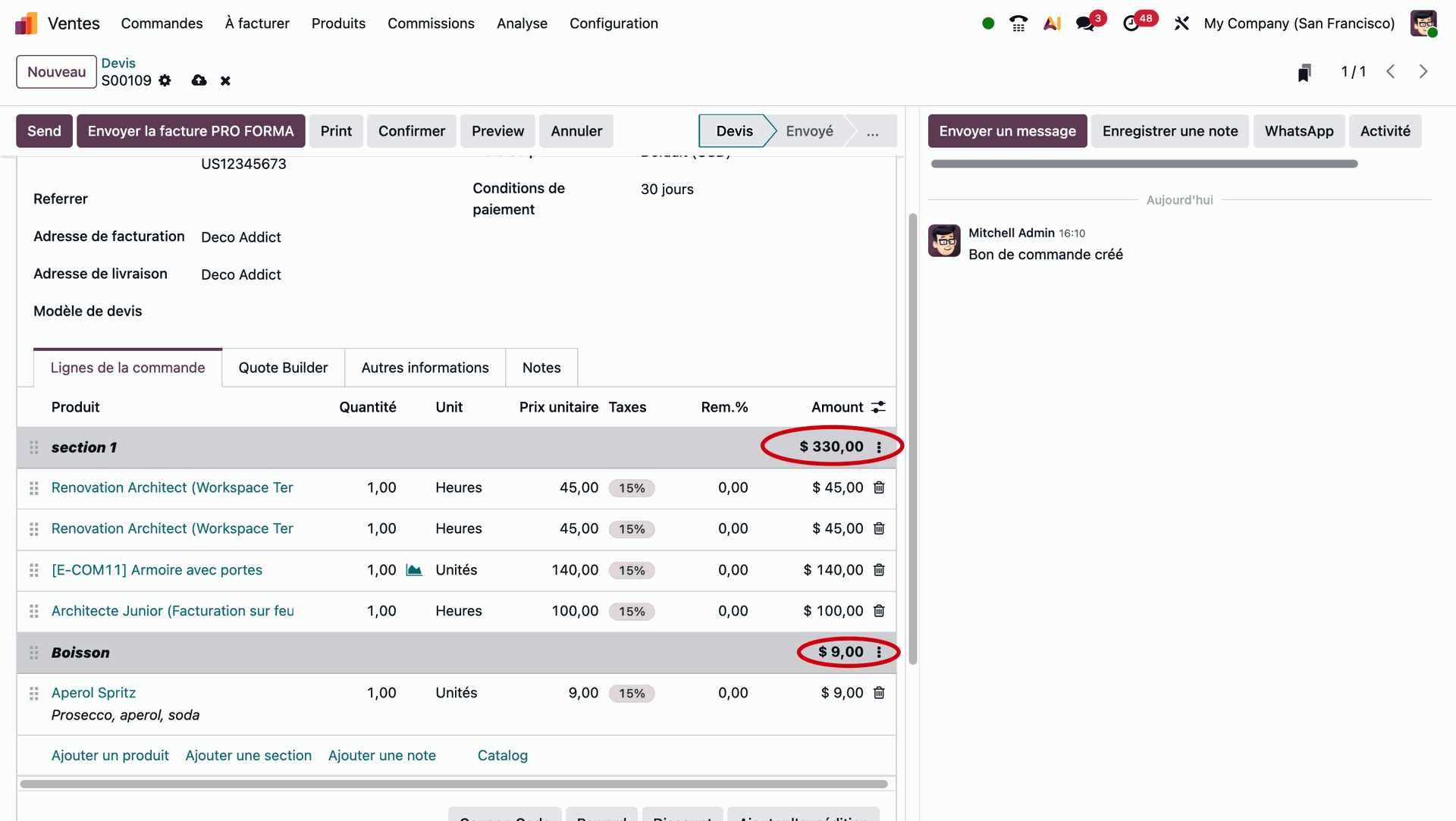Image resolution: width=1456 pixels, height=821 pixels.
Task: Toggle optional columns via Amount adjust icon
Action: click(879, 407)
